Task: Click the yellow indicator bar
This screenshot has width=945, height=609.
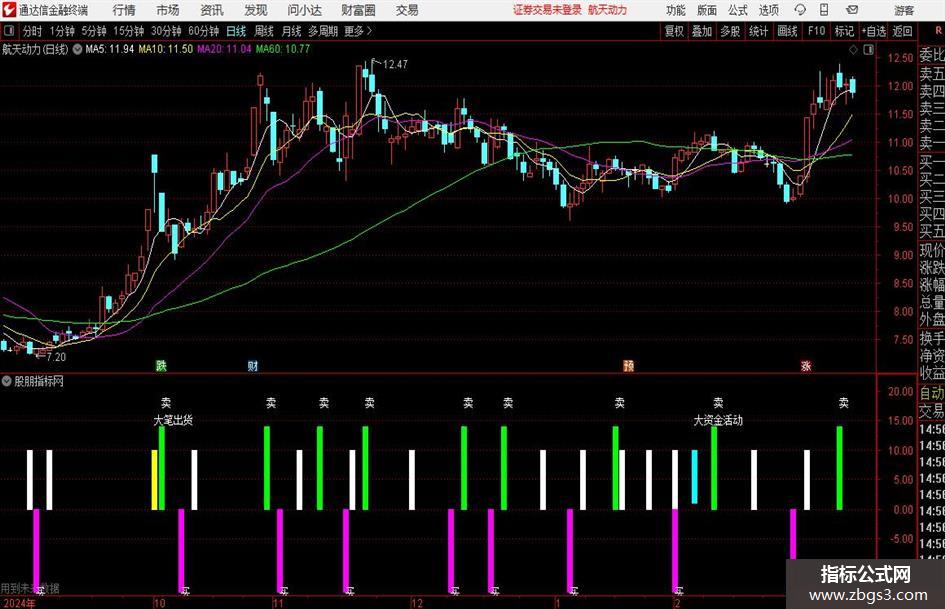Action: point(154,480)
